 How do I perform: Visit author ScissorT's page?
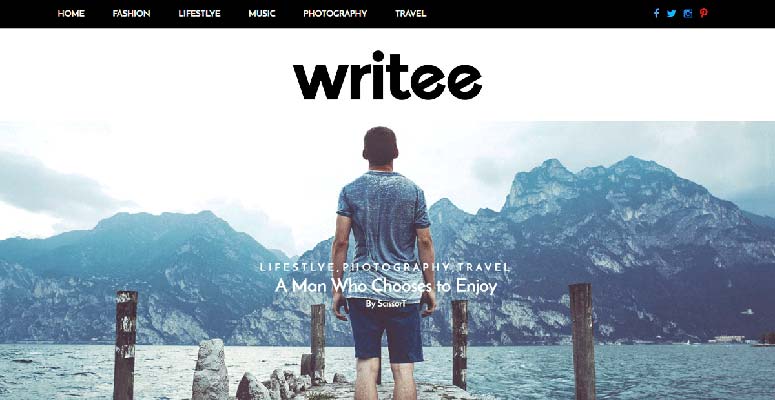[x=391, y=304]
